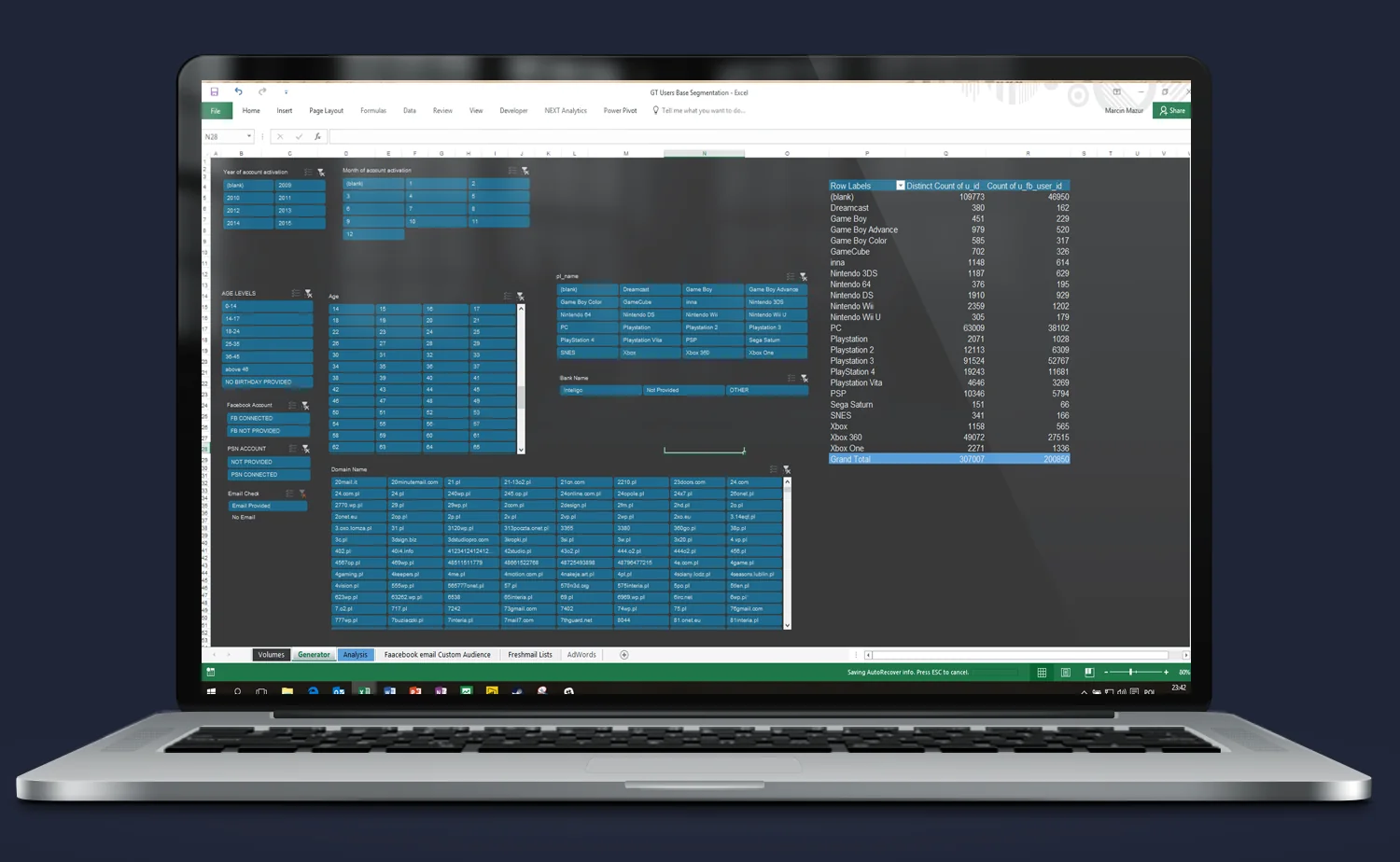1400x862 pixels.
Task: Clear filter on the Age slicer
Action: pos(520,297)
